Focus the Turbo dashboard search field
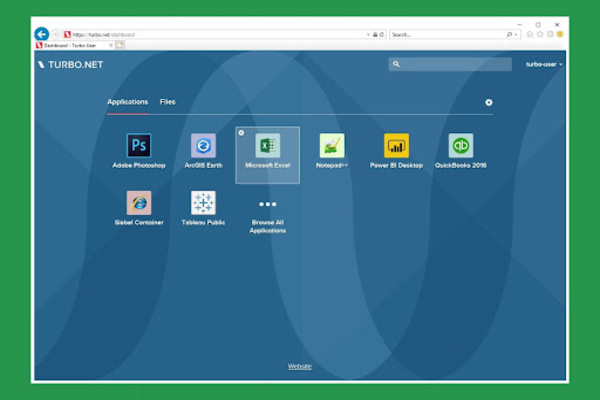600x400 pixels. [x=450, y=64]
